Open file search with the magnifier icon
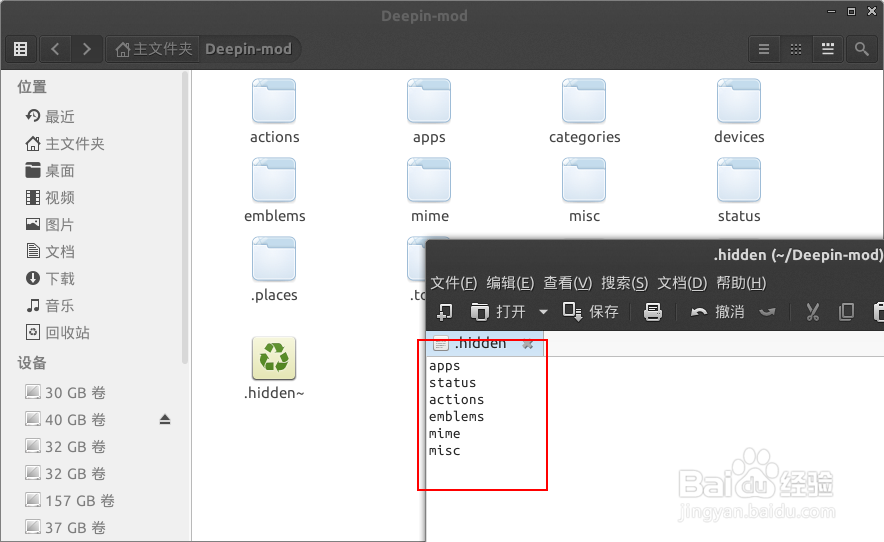The width and height of the screenshot is (884, 542). pyautogui.click(x=861, y=49)
